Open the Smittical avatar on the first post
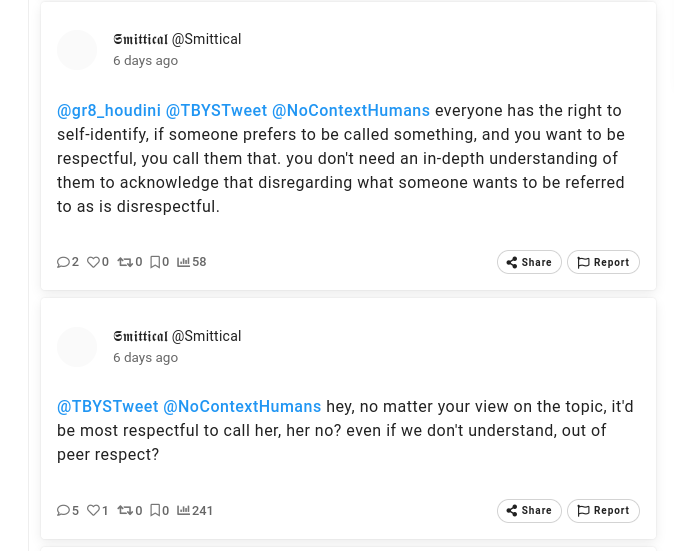 click(x=77, y=50)
